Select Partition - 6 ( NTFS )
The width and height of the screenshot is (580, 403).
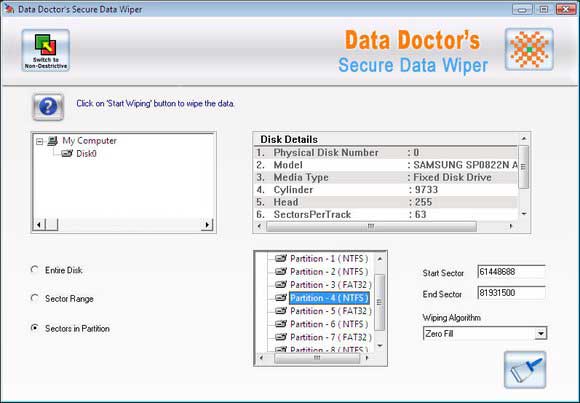click(x=329, y=324)
